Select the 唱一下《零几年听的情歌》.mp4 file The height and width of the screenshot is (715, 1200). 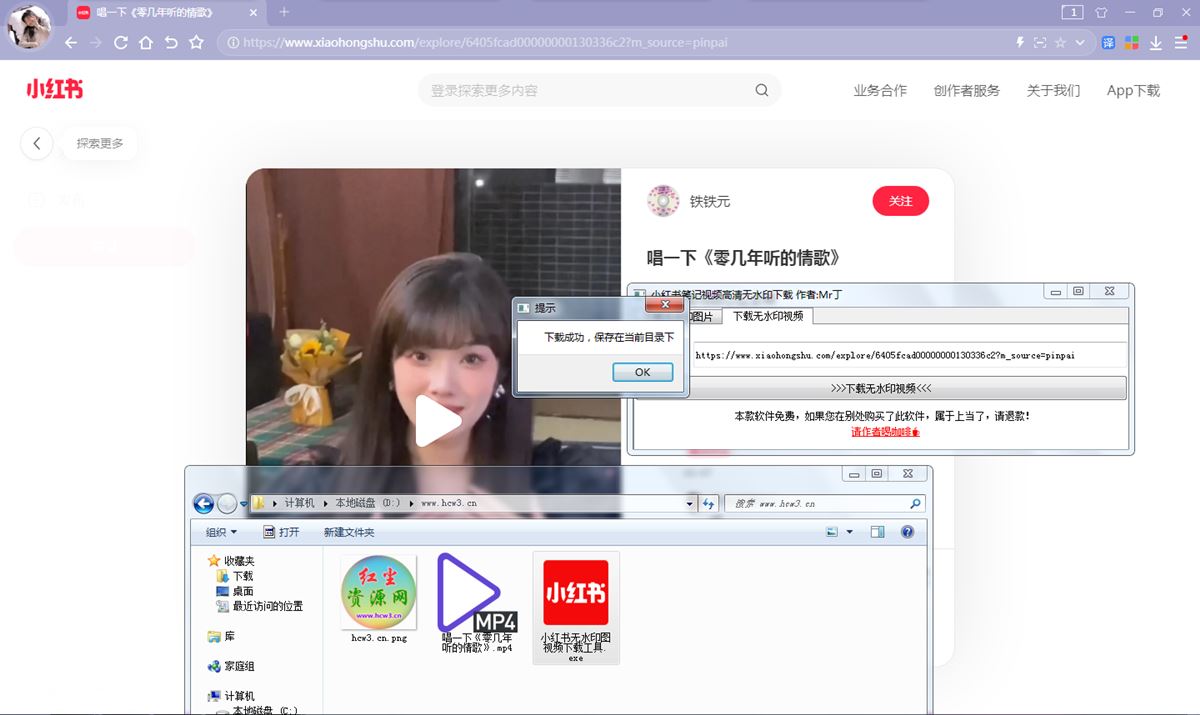477,603
